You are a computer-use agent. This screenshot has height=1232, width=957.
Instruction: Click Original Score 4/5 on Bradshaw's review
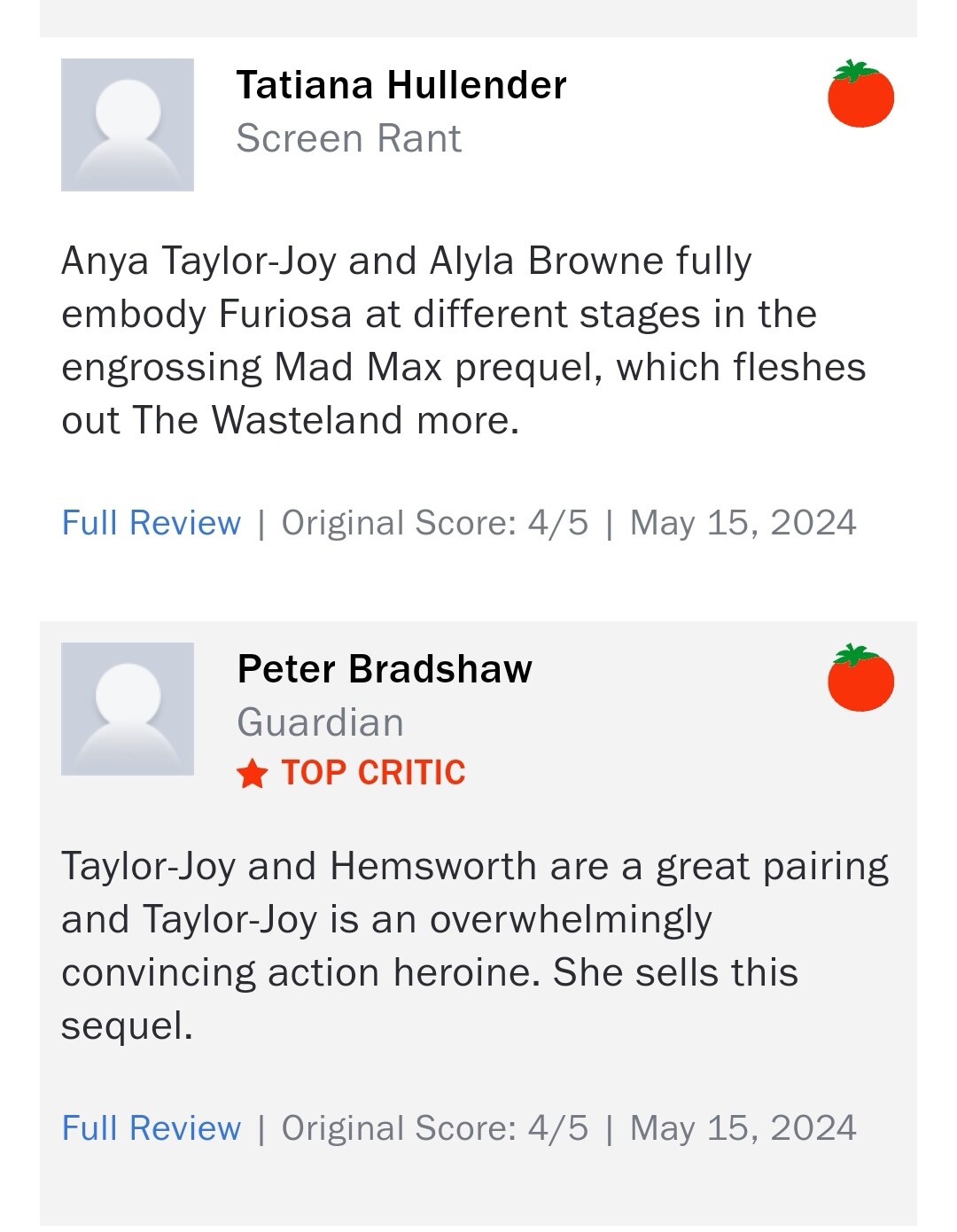click(434, 1128)
